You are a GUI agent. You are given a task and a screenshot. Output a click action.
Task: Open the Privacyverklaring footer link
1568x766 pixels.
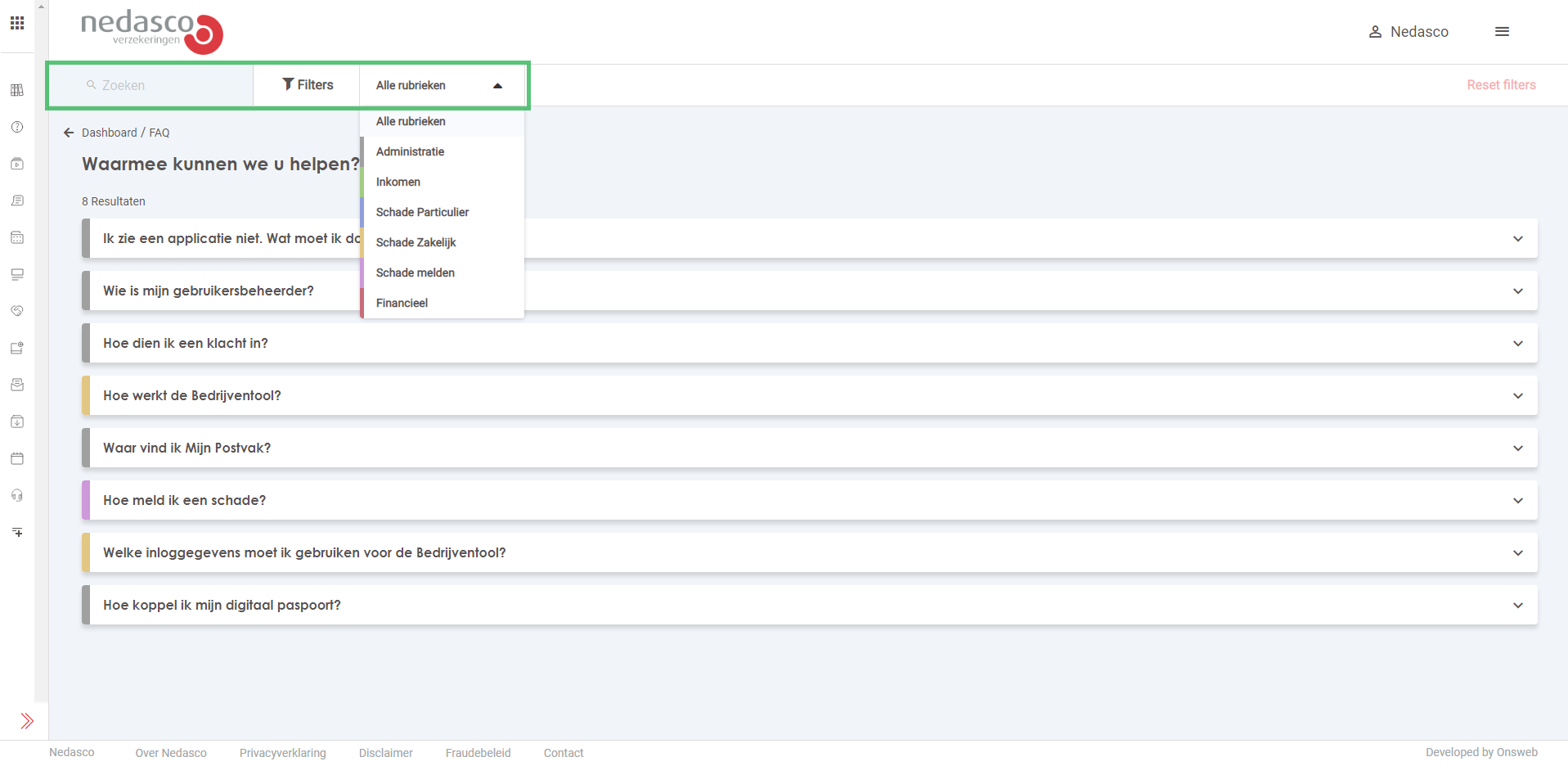click(283, 753)
